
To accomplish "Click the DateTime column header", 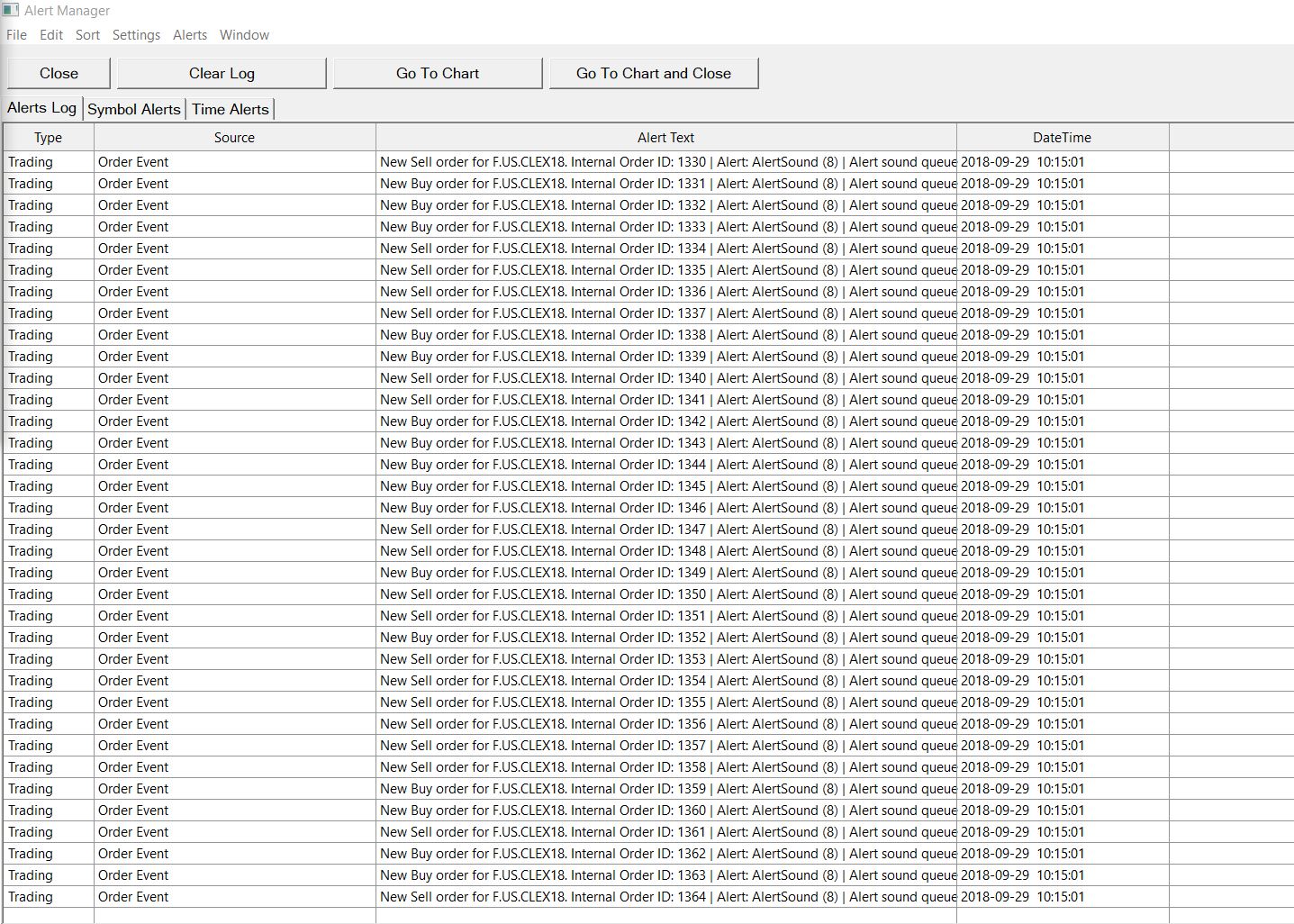I will [1062, 138].
